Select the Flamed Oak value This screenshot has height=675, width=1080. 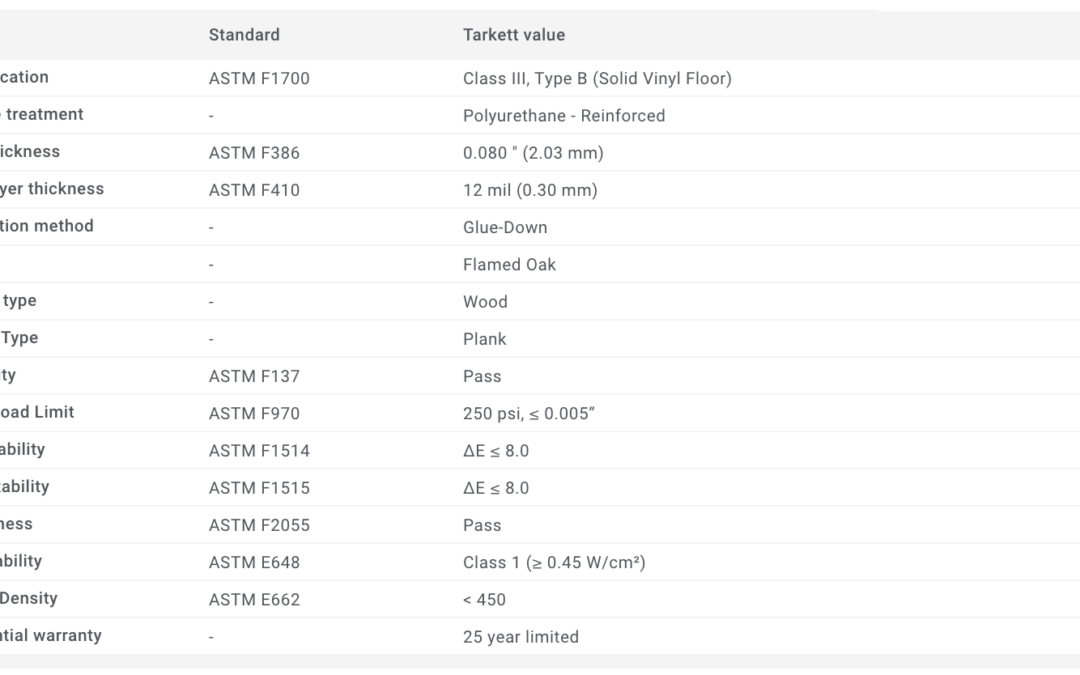(x=509, y=264)
